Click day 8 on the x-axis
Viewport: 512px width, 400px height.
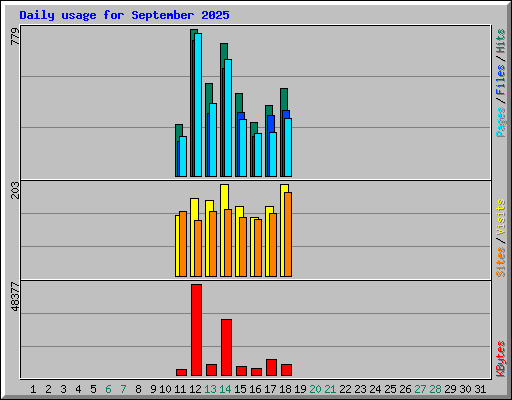pos(138,389)
